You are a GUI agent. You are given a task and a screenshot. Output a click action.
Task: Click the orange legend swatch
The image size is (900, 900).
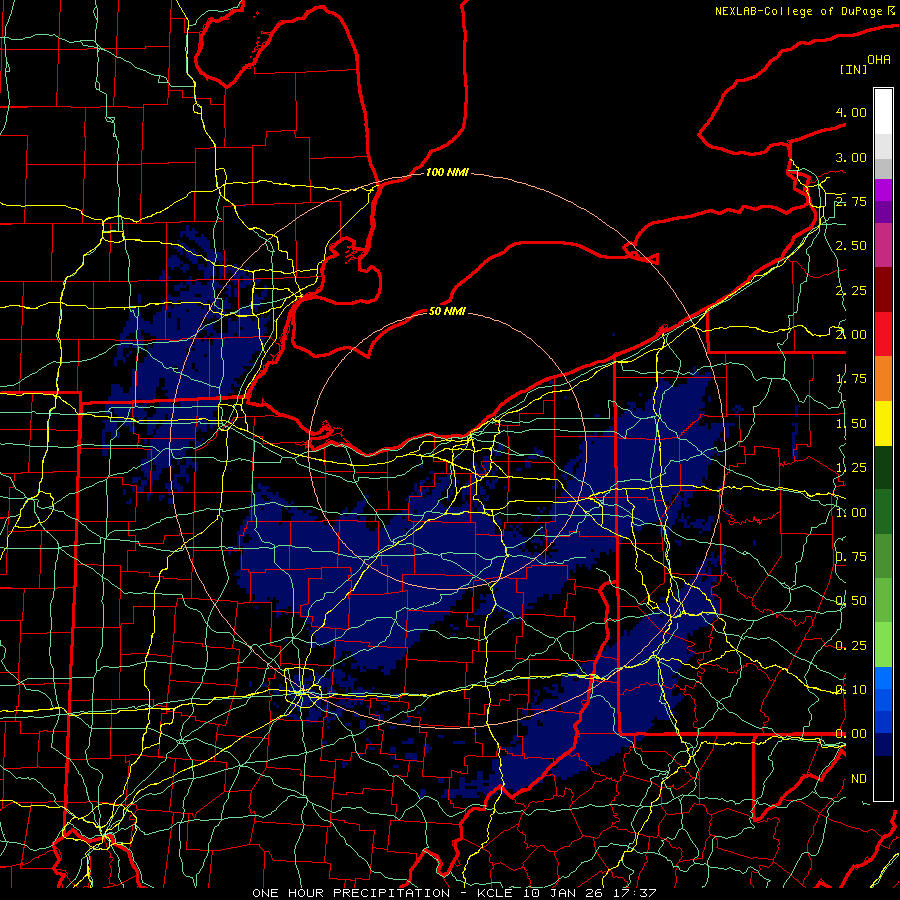(x=883, y=379)
